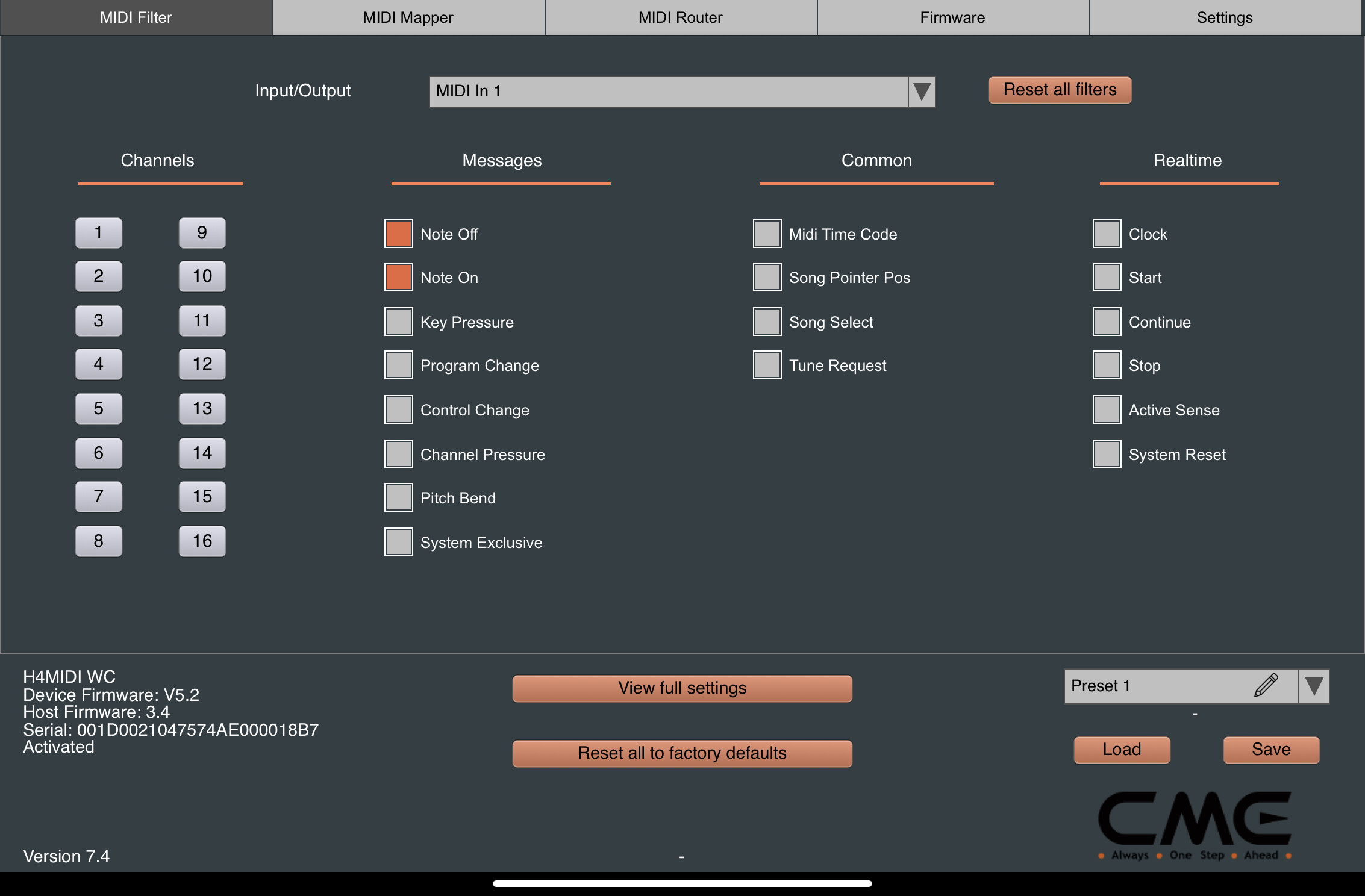Viewport: 1365px width, 896px height.
Task: Uncheck the Note Off filter checkbox
Action: 399,234
